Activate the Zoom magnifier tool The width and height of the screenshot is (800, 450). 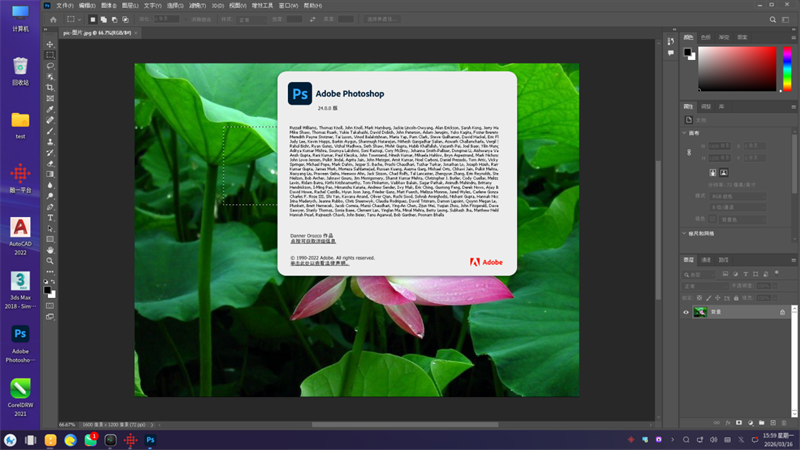pos(51,261)
